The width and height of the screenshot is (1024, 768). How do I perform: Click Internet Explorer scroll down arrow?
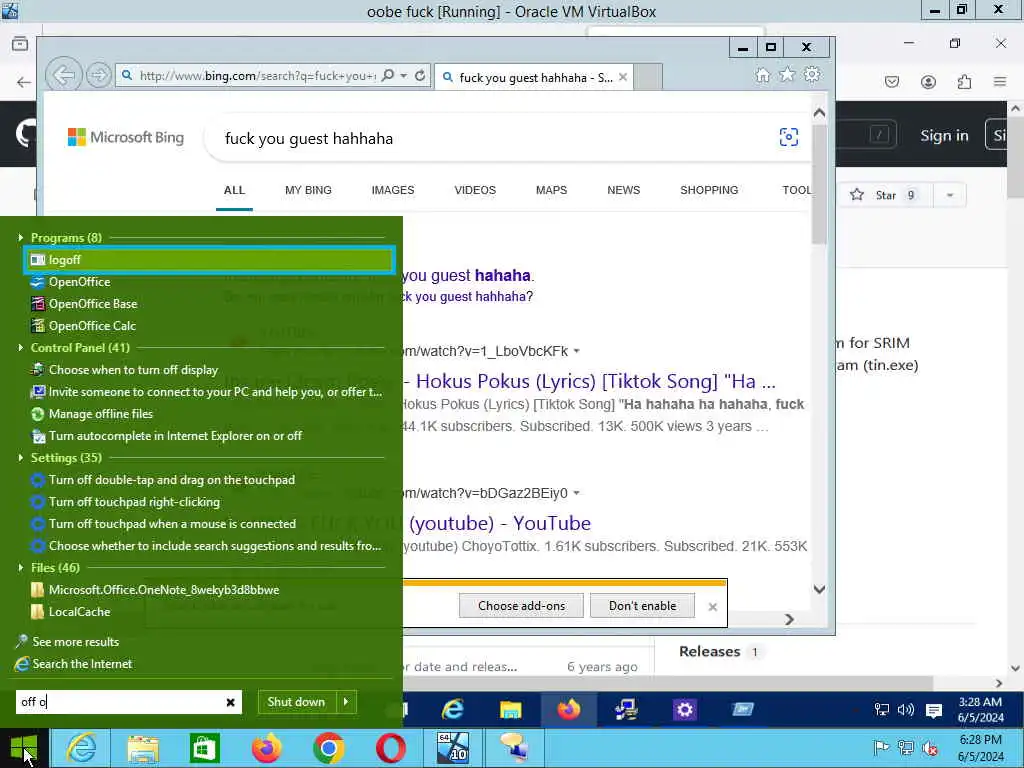coord(820,589)
